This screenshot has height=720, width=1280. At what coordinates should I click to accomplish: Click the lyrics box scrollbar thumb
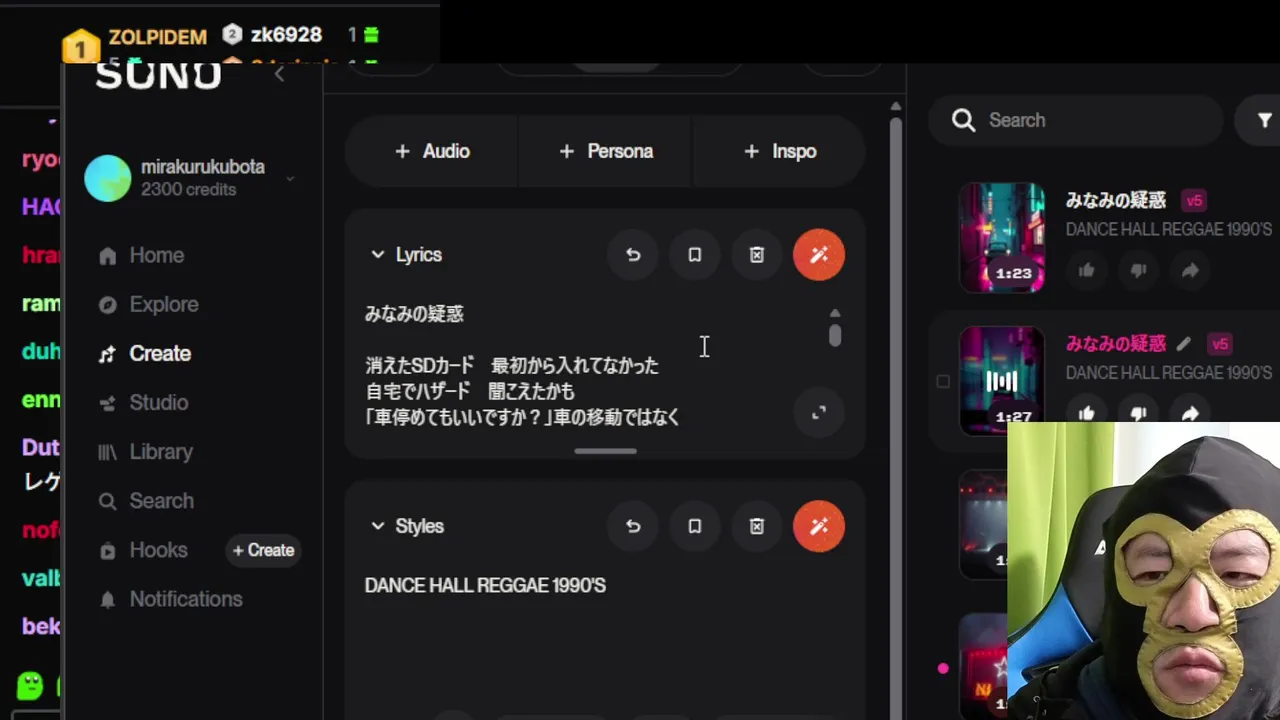(835, 335)
